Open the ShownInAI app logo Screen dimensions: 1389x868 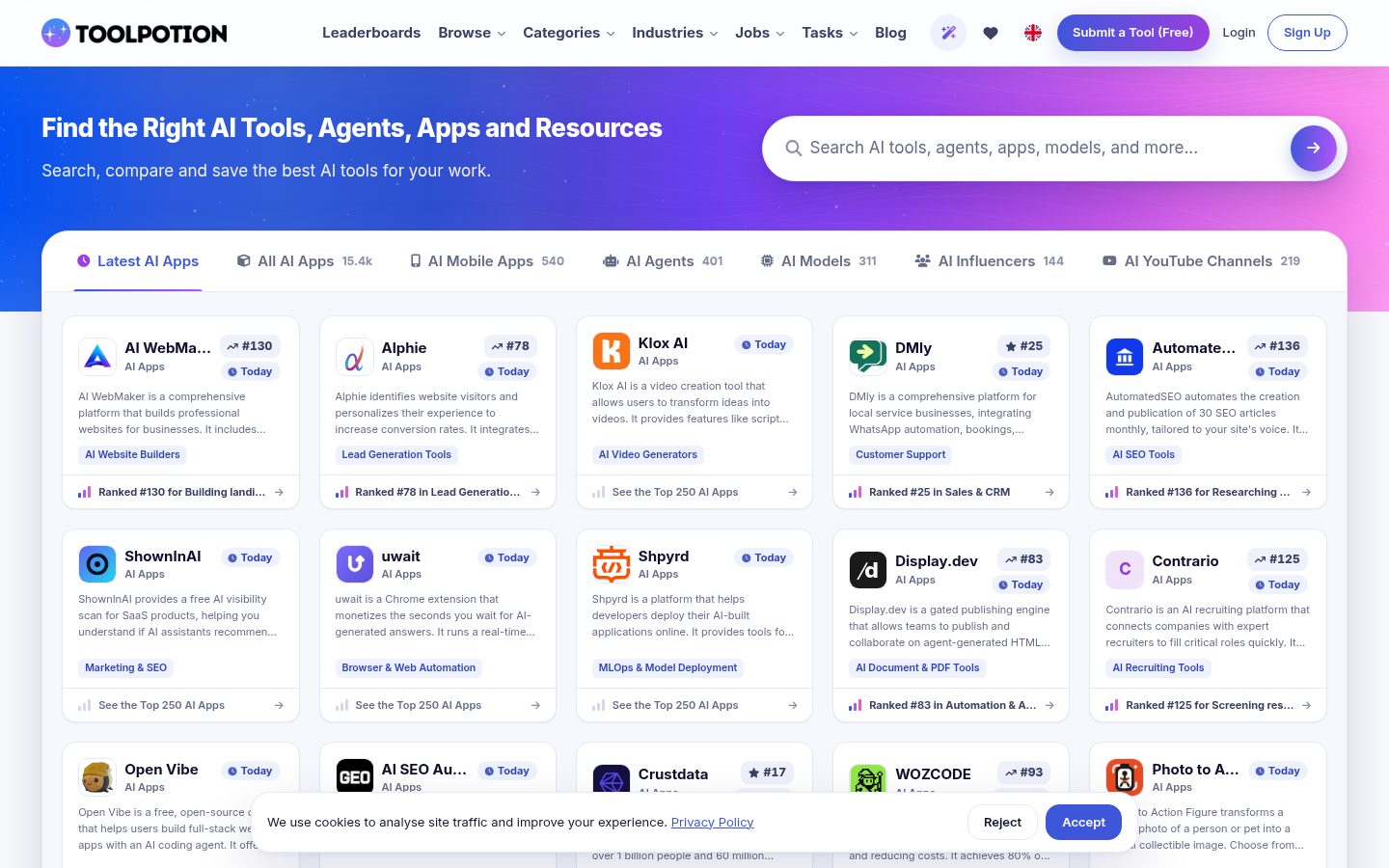click(x=97, y=564)
